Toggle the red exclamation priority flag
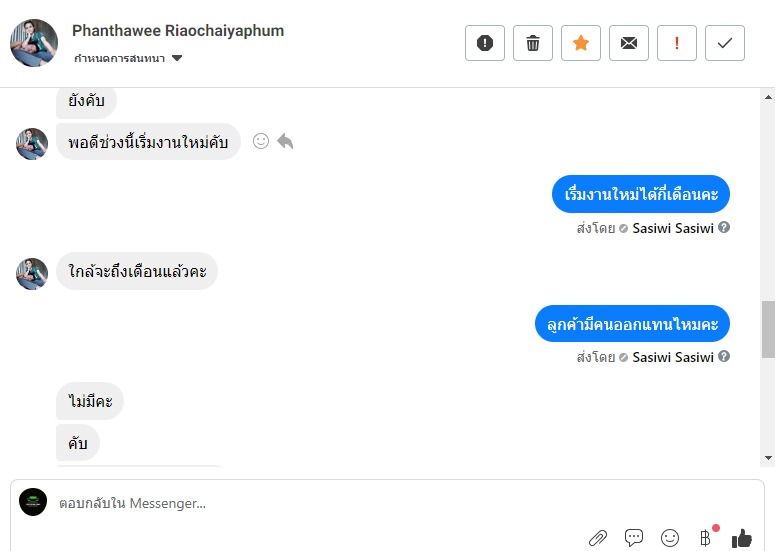This screenshot has width=775, height=551. point(677,43)
